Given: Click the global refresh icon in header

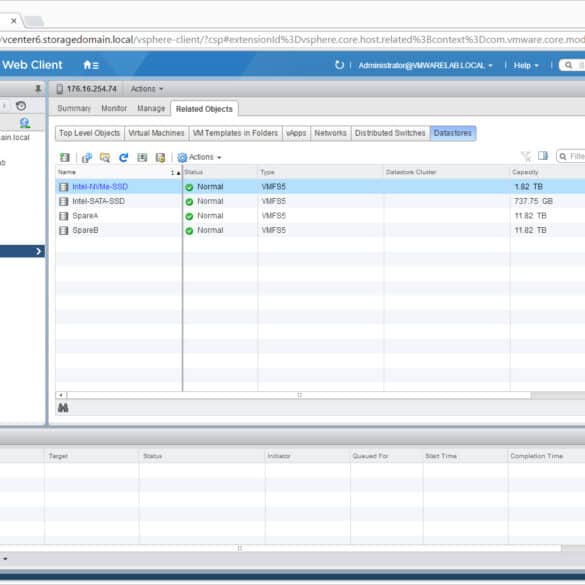Looking at the screenshot, I should pos(339,65).
